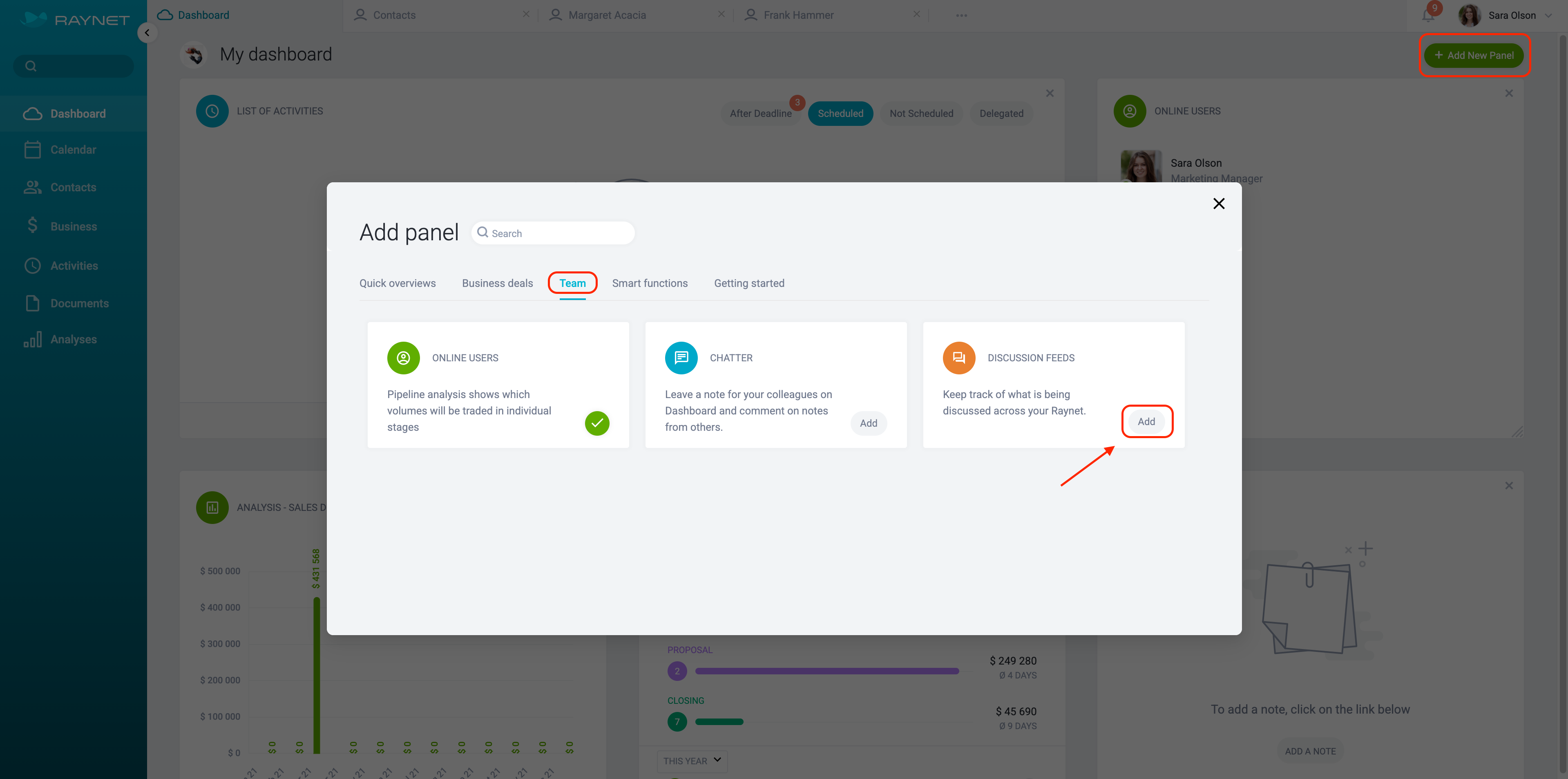Screen dimensions: 1568x779
Task: Select the Getting started tab
Action: click(749, 283)
